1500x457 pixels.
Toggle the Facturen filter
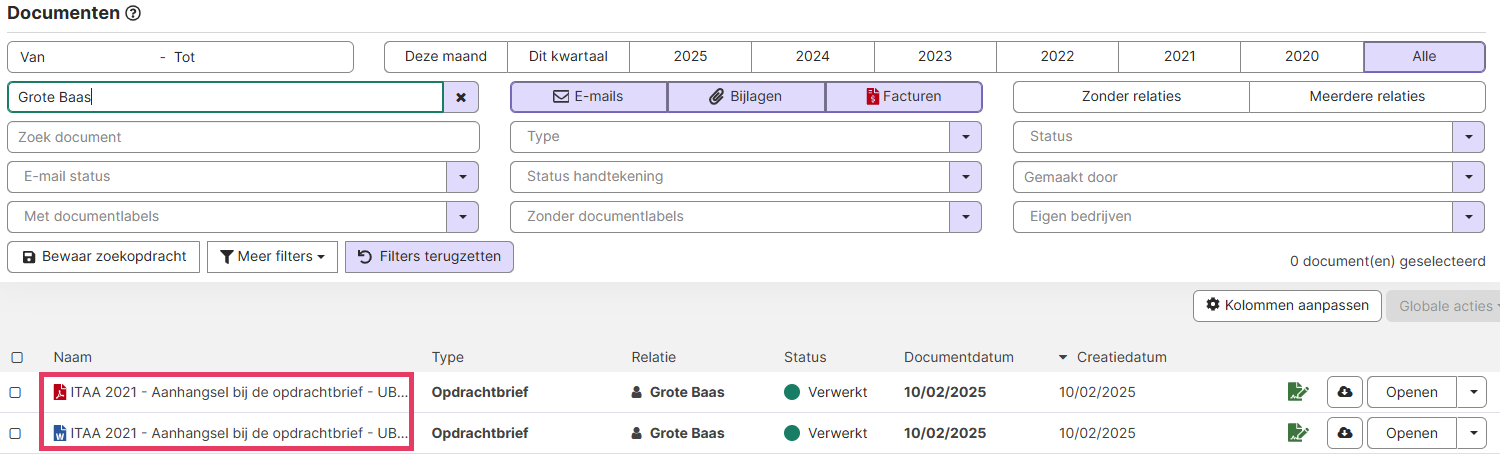[x=903, y=97]
